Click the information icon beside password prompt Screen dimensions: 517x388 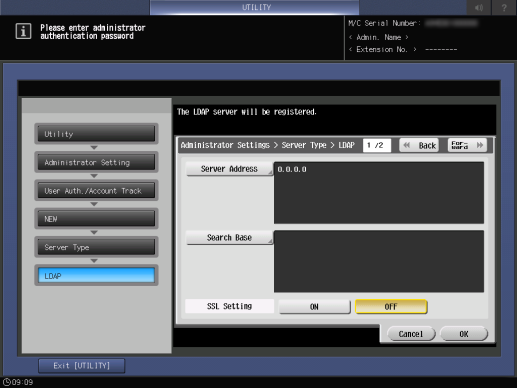pos(23,31)
